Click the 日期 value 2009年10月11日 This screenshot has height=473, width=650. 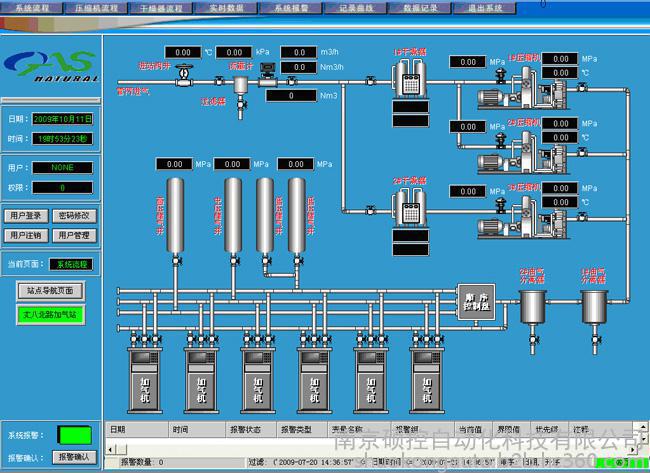pos(63,119)
